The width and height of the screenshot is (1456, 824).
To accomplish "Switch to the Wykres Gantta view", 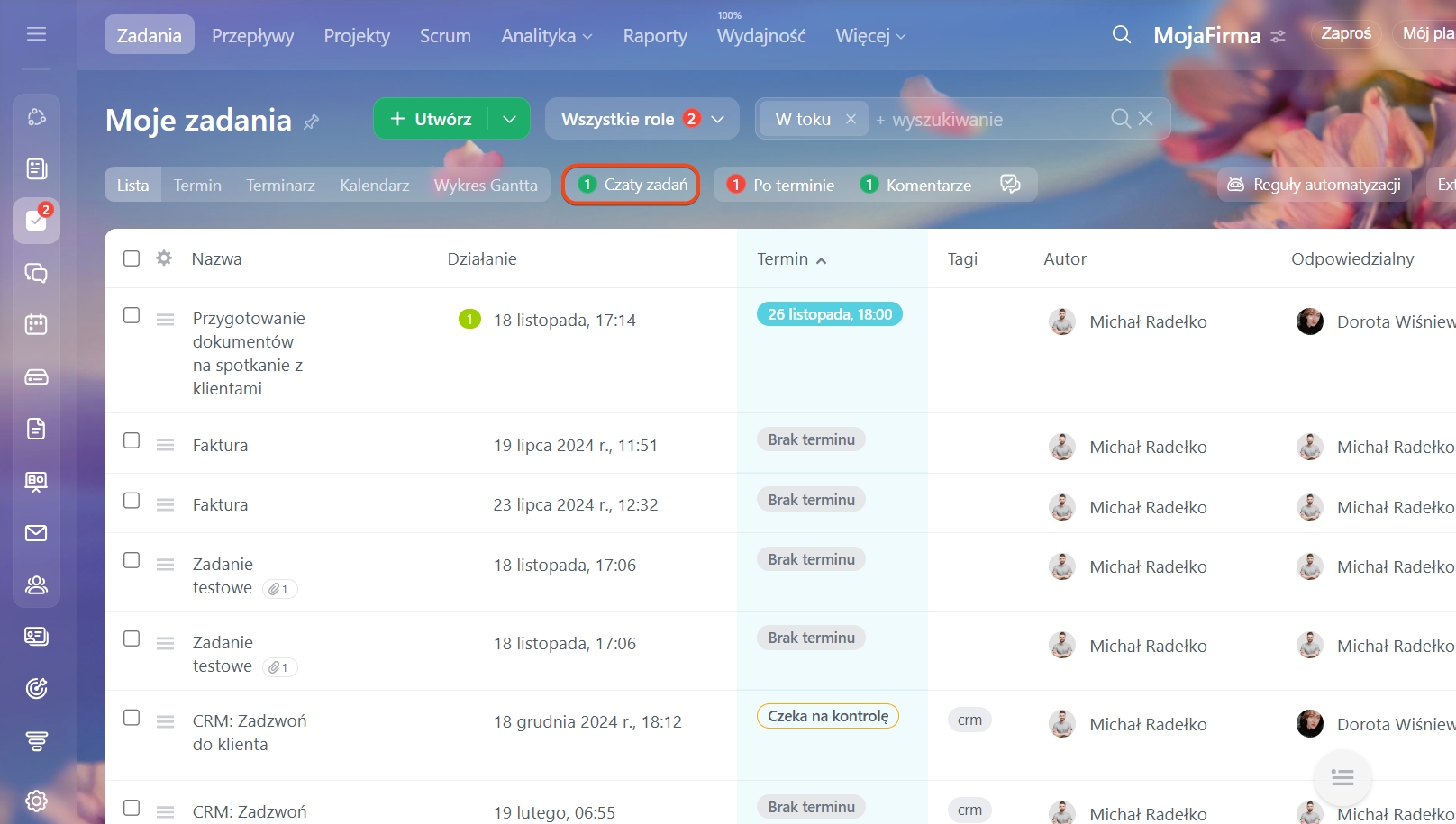I will tap(485, 185).
